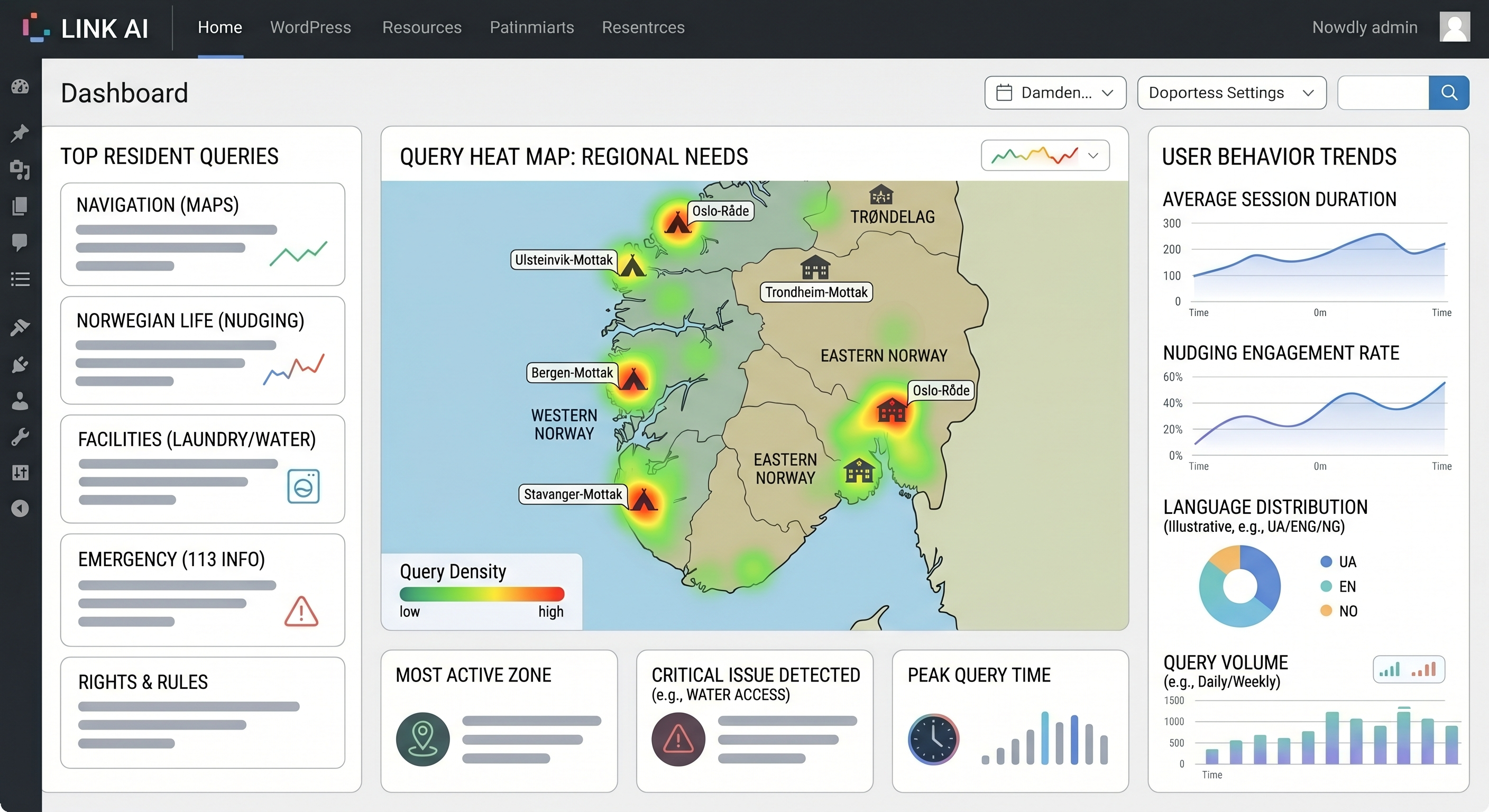Click the dashboard search input field
Image resolution: width=1489 pixels, height=812 pixels.
1383,93
